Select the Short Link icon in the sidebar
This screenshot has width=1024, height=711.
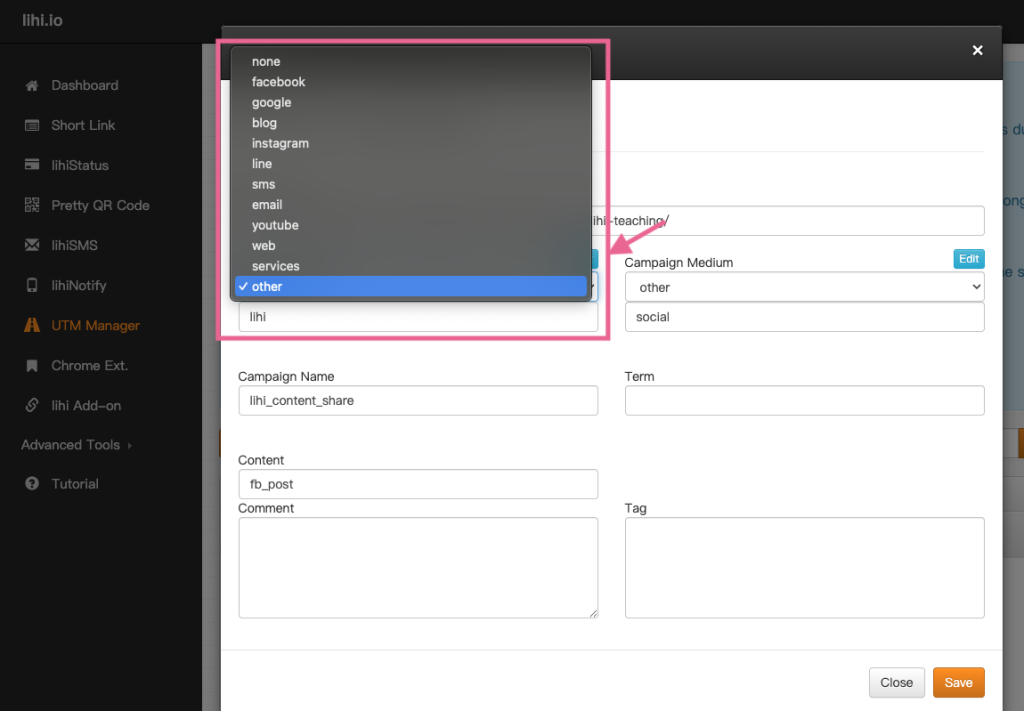[33, 125]
